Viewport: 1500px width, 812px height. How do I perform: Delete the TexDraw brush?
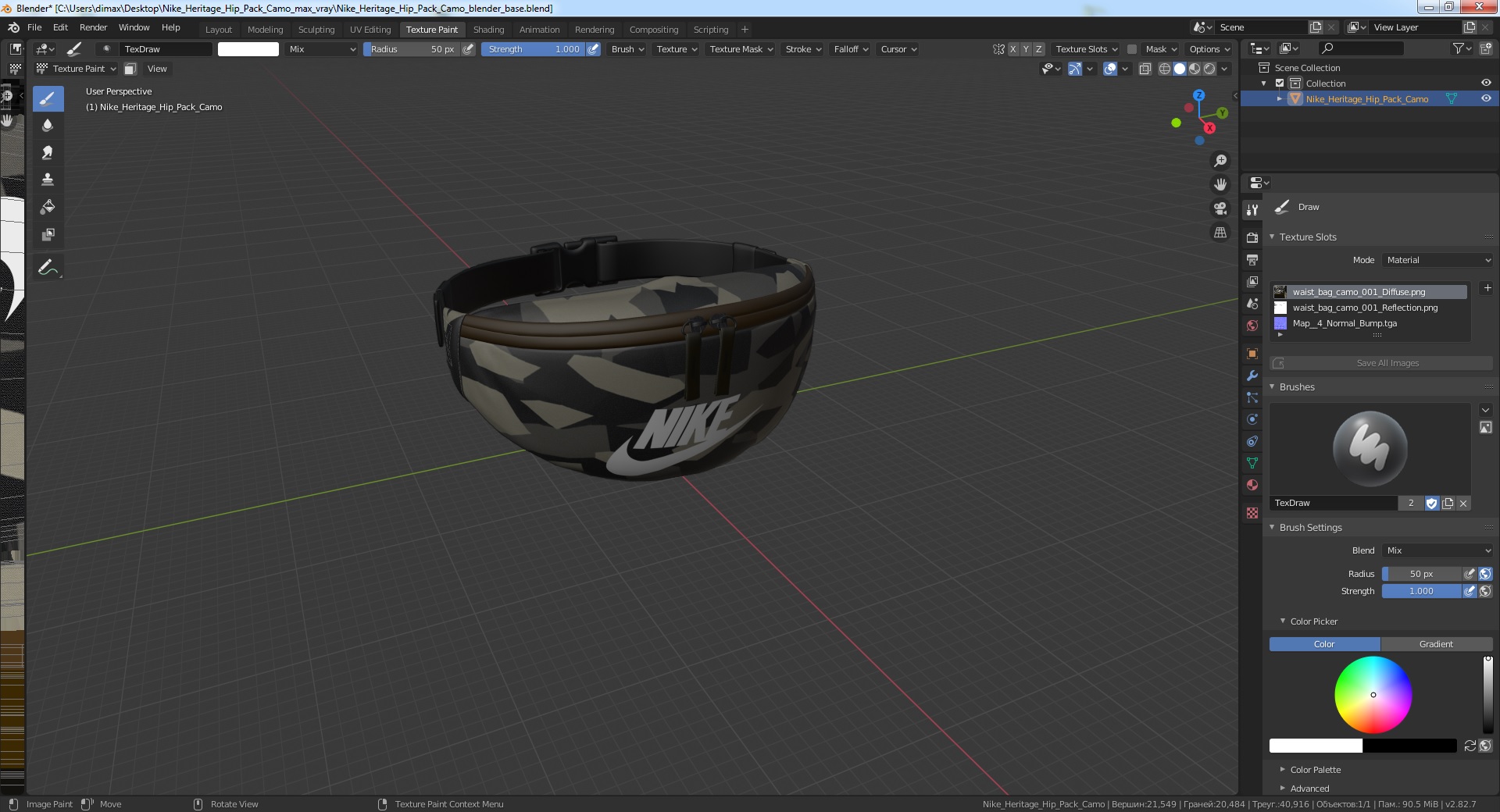click(1463, 504)
